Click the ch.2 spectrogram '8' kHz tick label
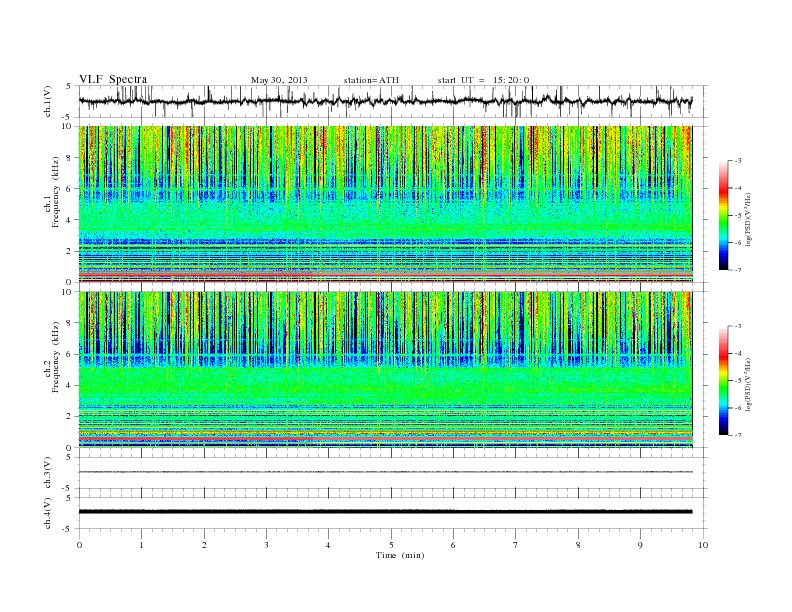 (x=68, y=323)
